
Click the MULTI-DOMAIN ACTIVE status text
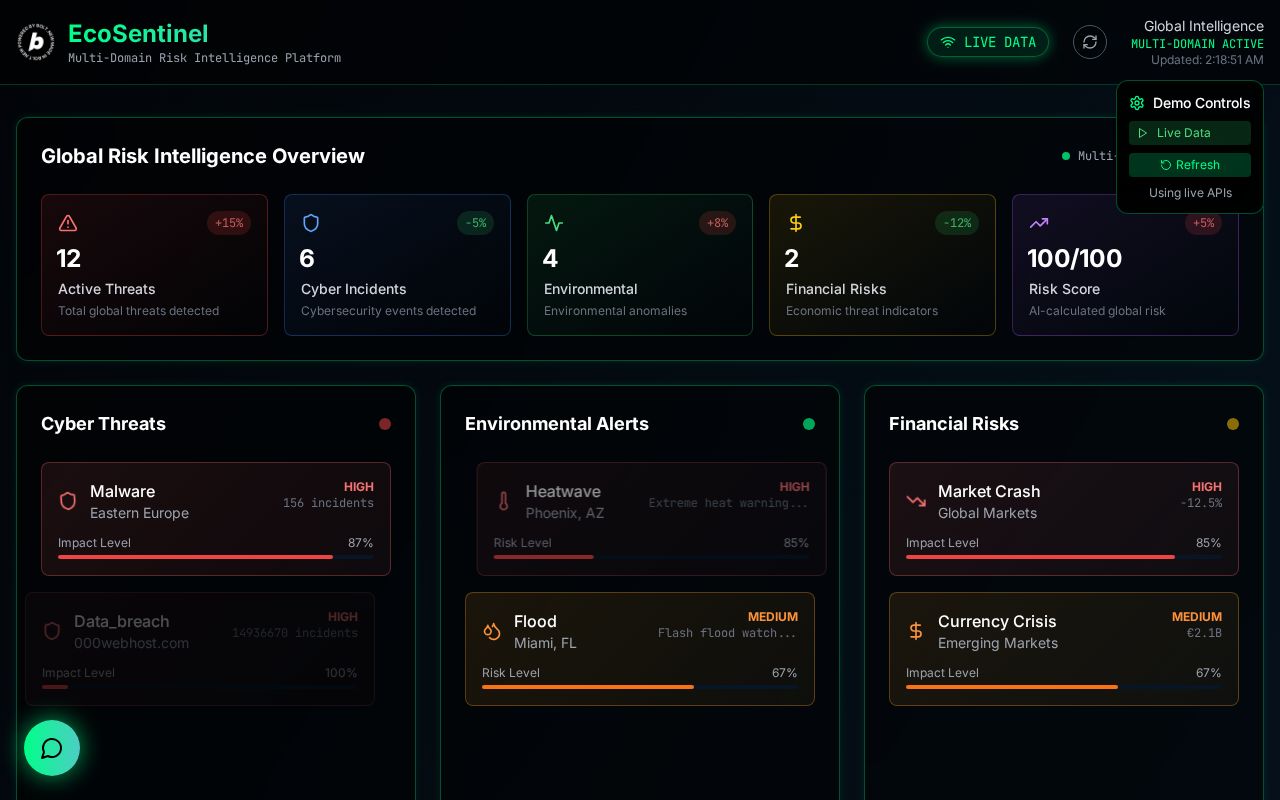[x=1197, y=44]
